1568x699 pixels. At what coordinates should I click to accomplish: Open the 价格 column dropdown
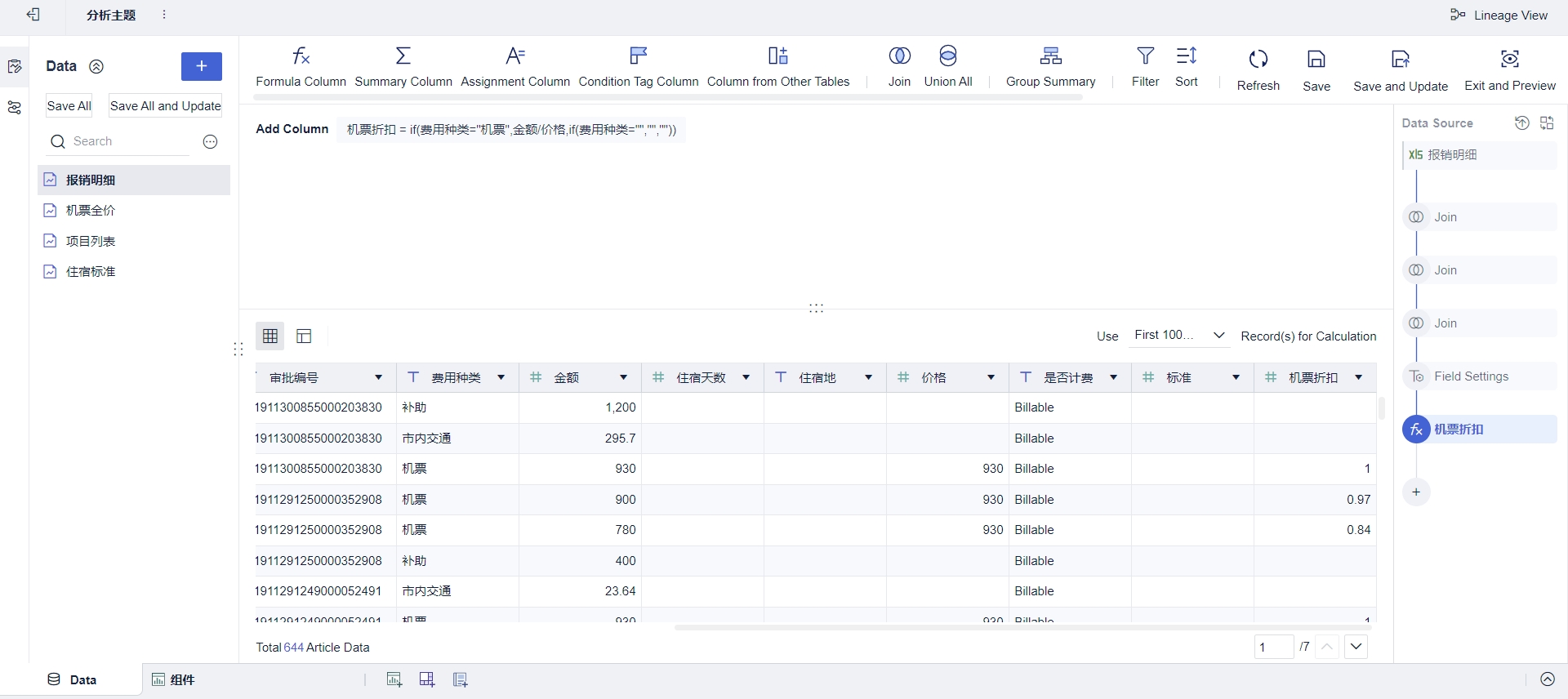[x=991, y=377]
